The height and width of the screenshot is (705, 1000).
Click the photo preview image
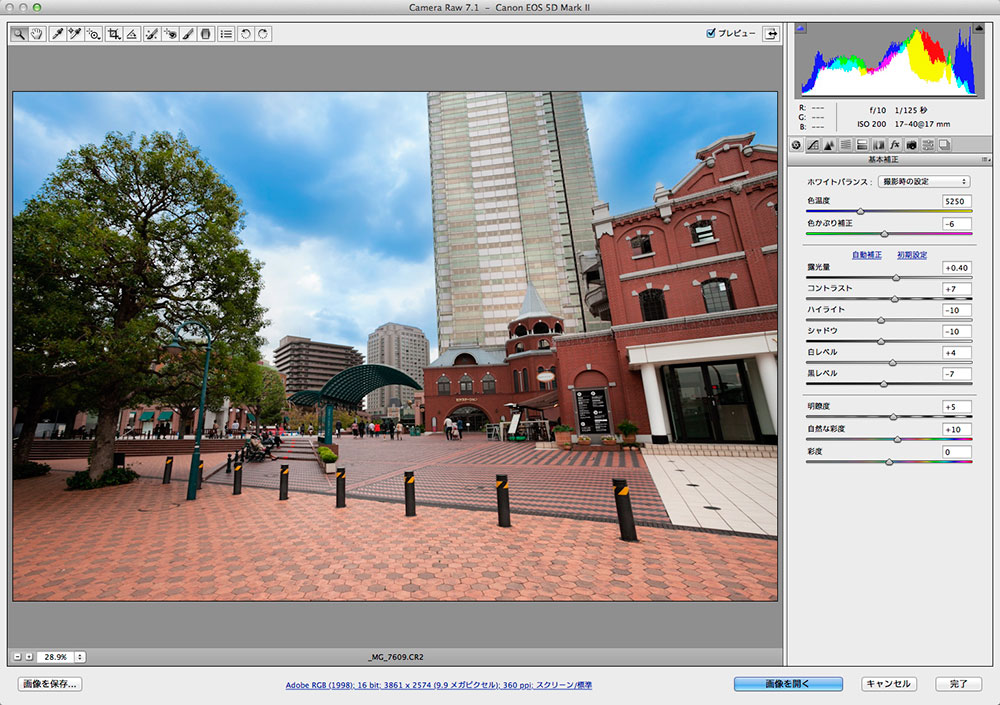[x=395, y=346]
